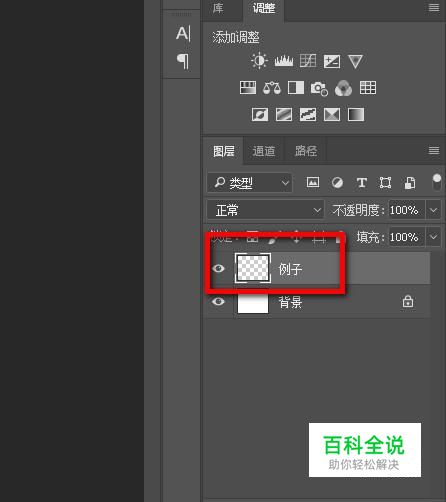Select the 背景 layer name
Screen dimensions: 446x502
pos(290,302)
